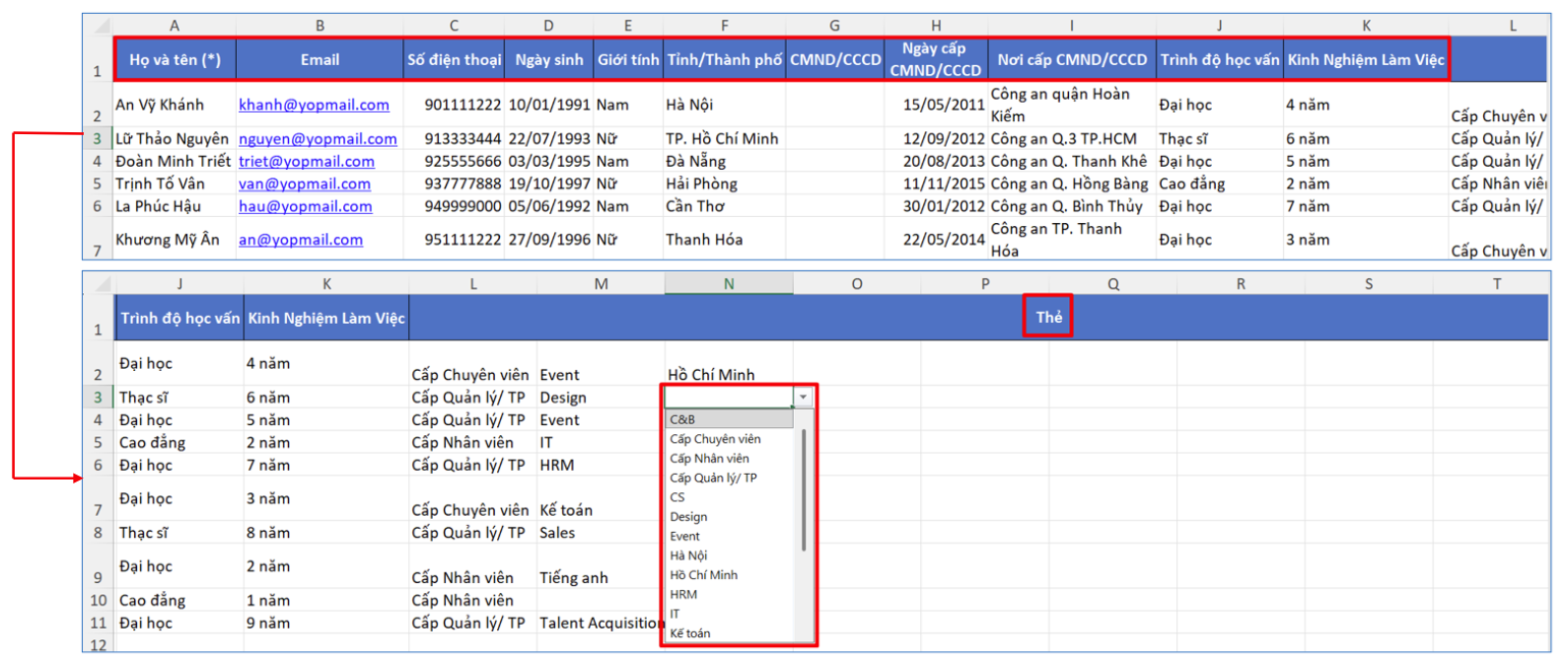Select the highlighted column N header
Screen dimensions: 1568x664
point(729,284)
